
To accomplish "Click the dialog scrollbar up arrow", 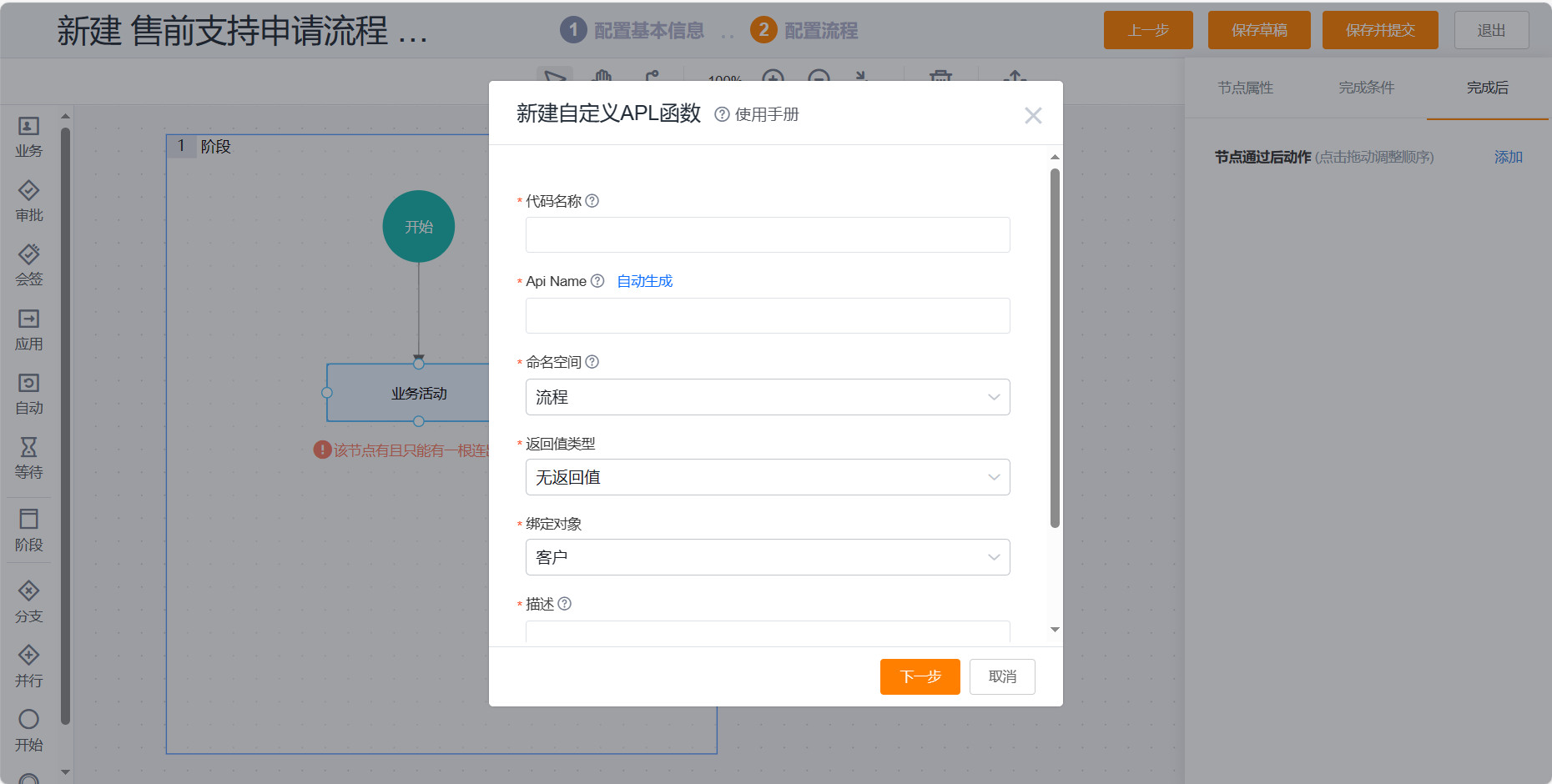I will 1055,157.
